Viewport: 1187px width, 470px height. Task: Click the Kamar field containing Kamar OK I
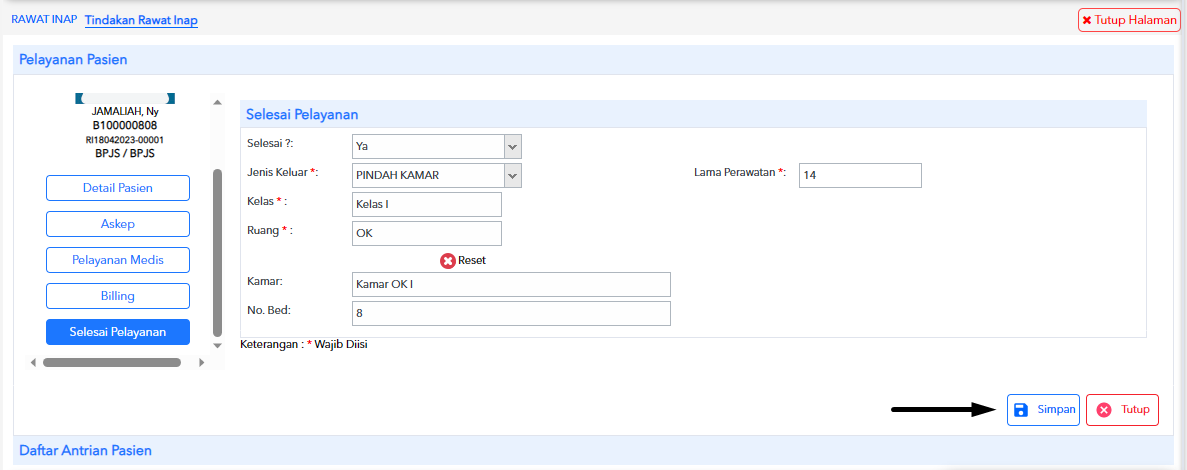coord(511,285)
